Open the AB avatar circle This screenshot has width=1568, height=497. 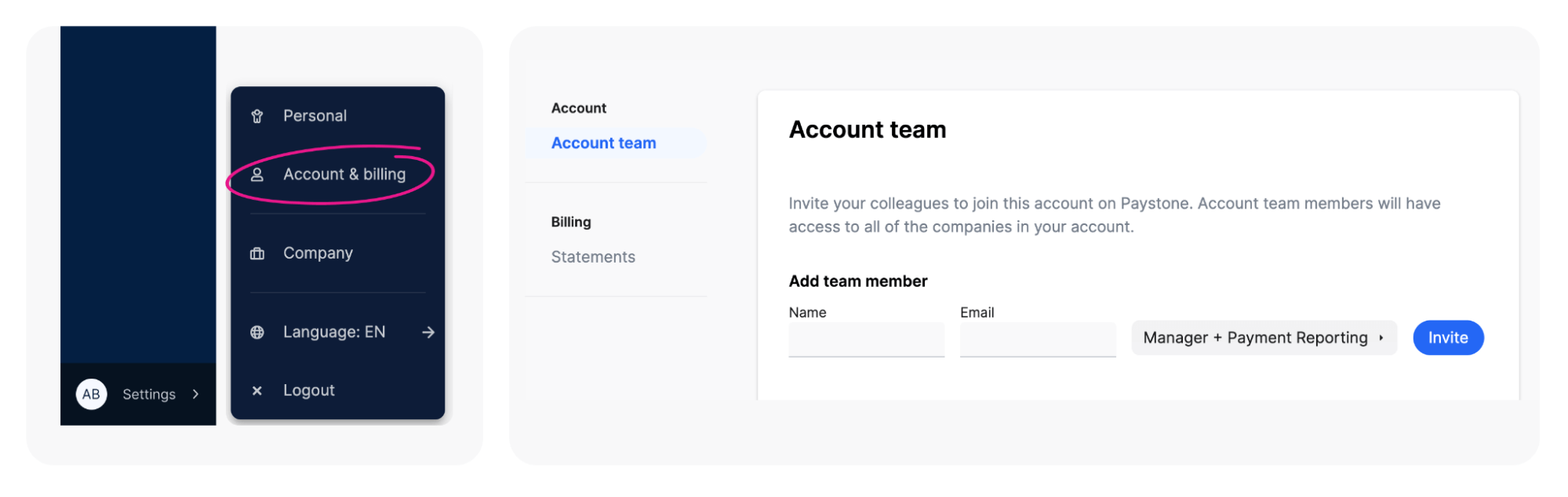click(90, 394)
